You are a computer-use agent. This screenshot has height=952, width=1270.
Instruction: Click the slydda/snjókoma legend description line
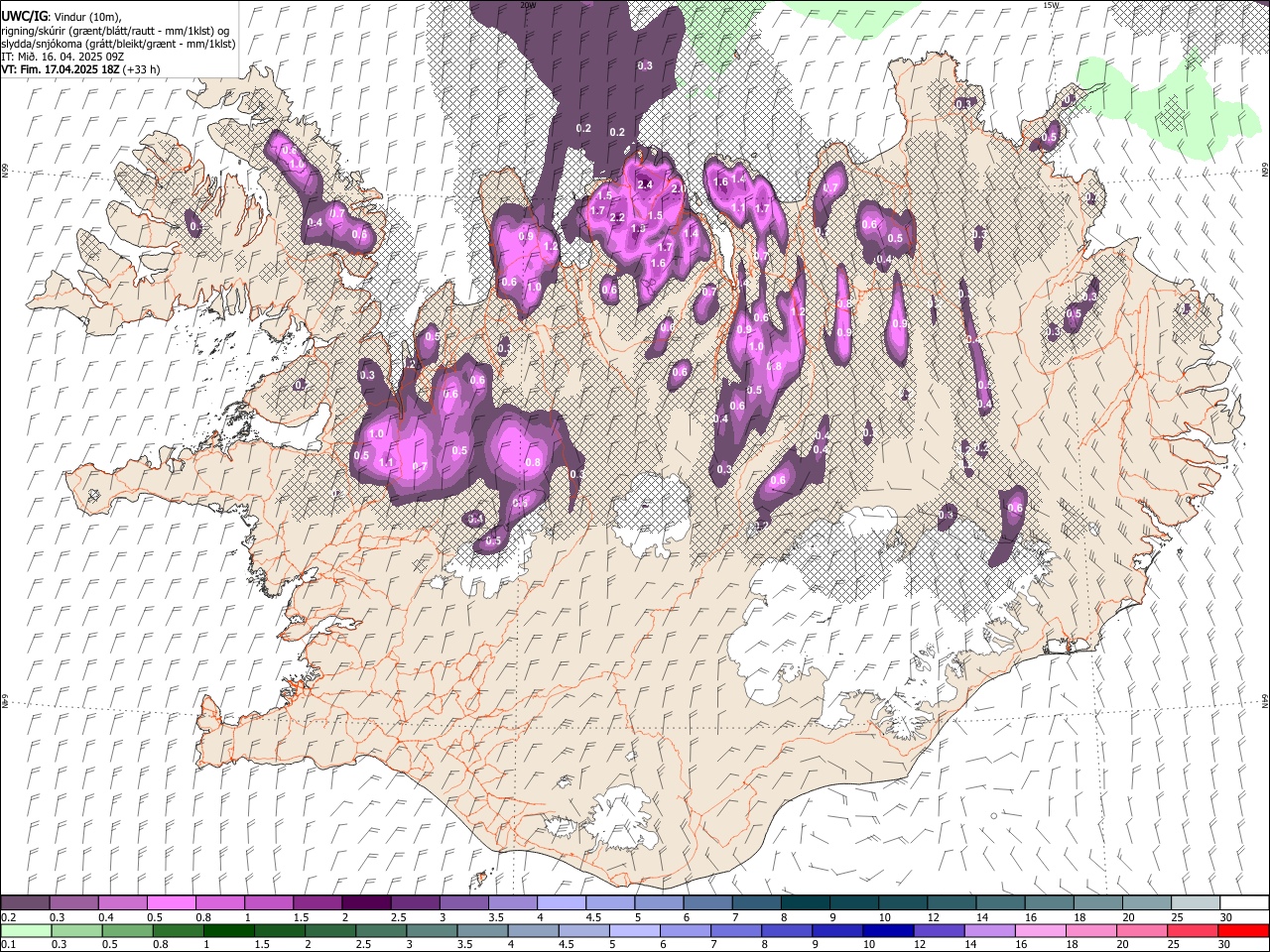coord(118,45)
